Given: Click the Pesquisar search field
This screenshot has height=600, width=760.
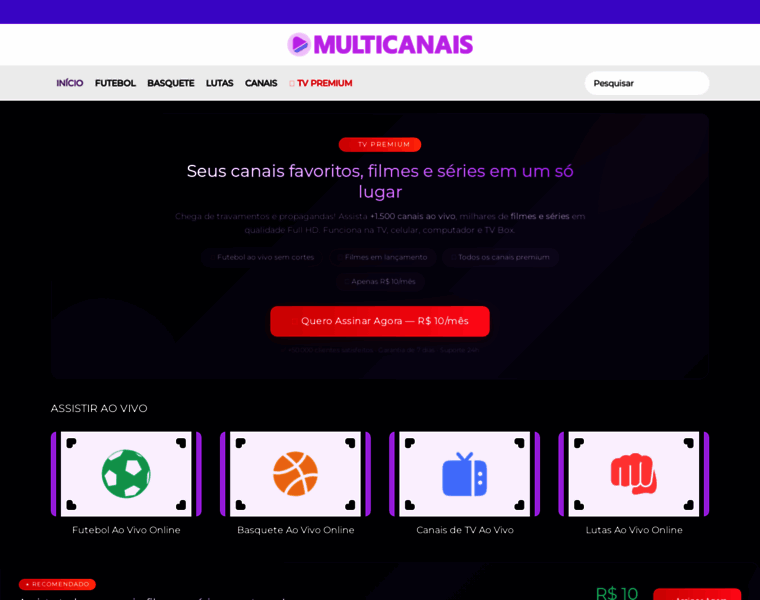Looking at the screenshot, I should (647, 83).
